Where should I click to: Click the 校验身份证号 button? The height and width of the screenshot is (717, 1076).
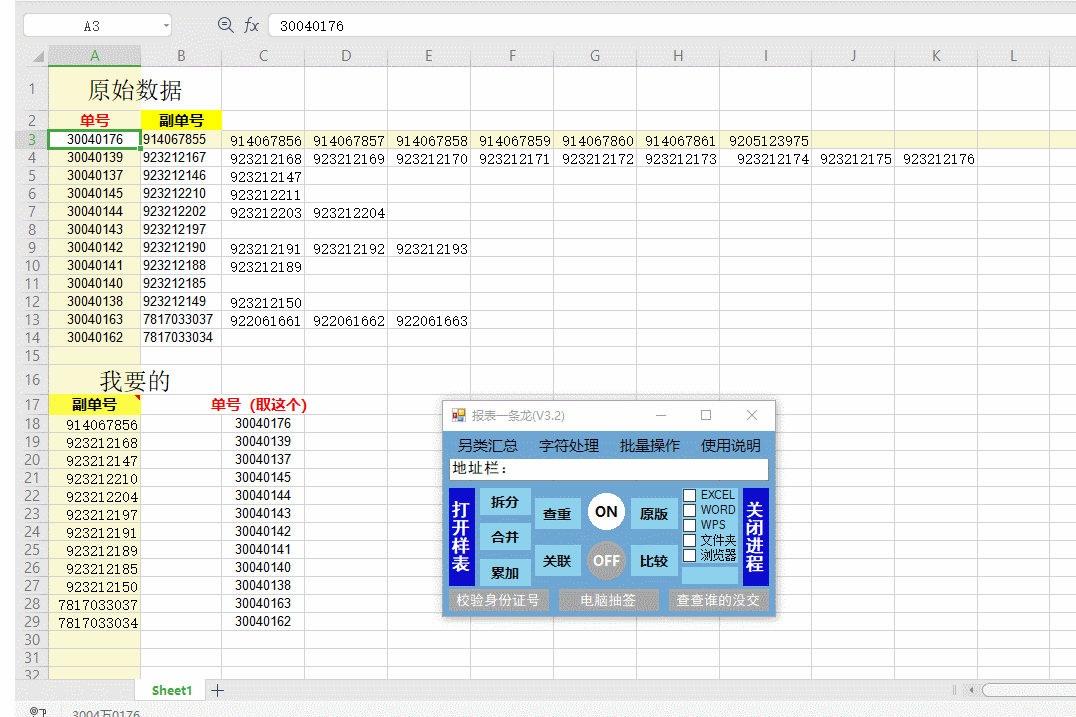pos(498,600)
